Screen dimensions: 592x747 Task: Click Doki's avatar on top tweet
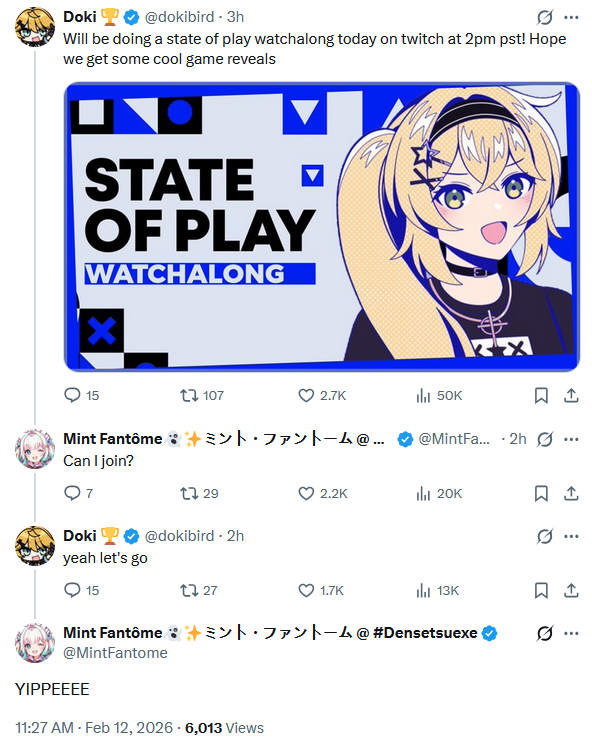tap(35, 27)
